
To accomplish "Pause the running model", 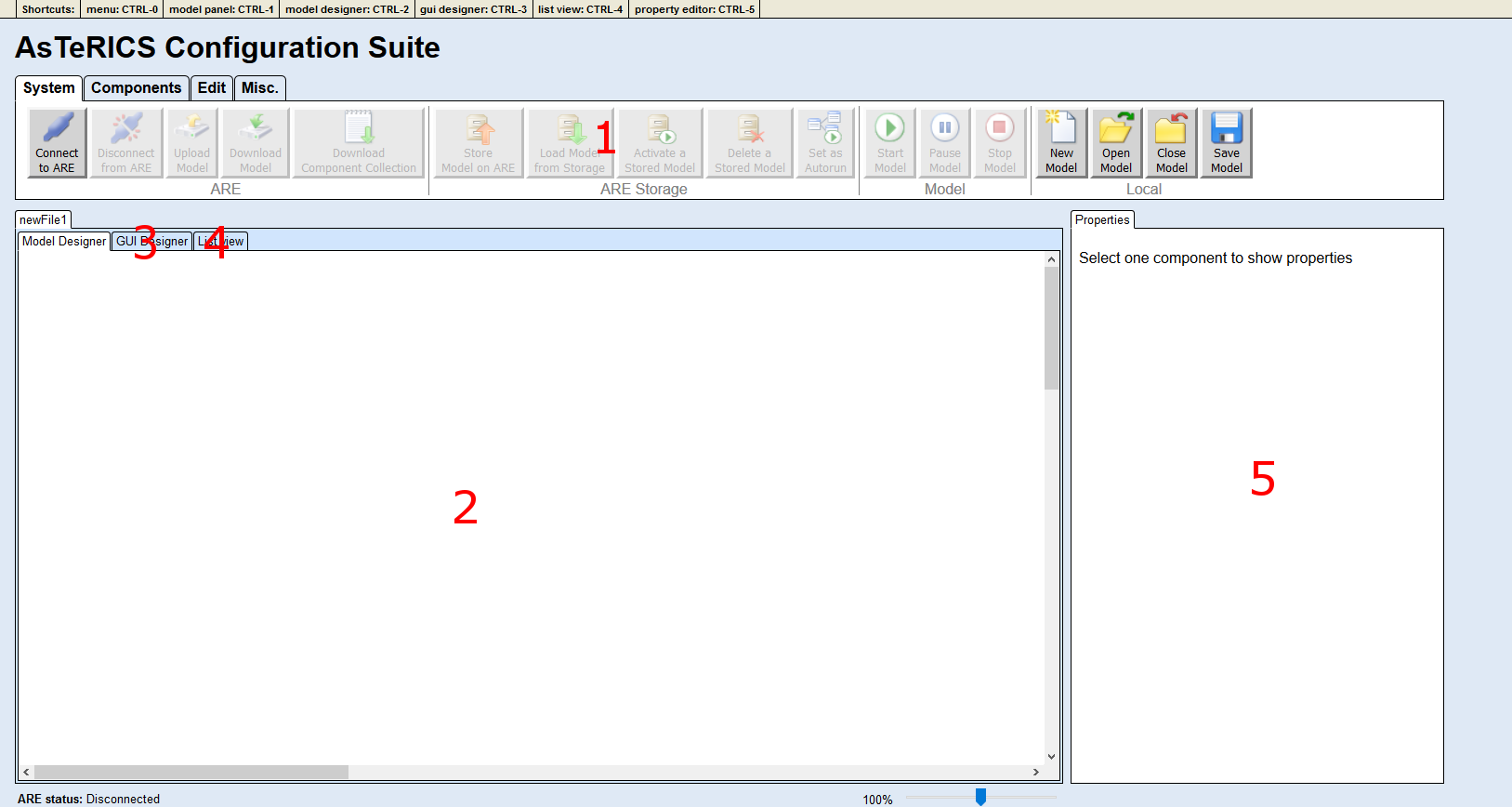I will tap(945, 142).
